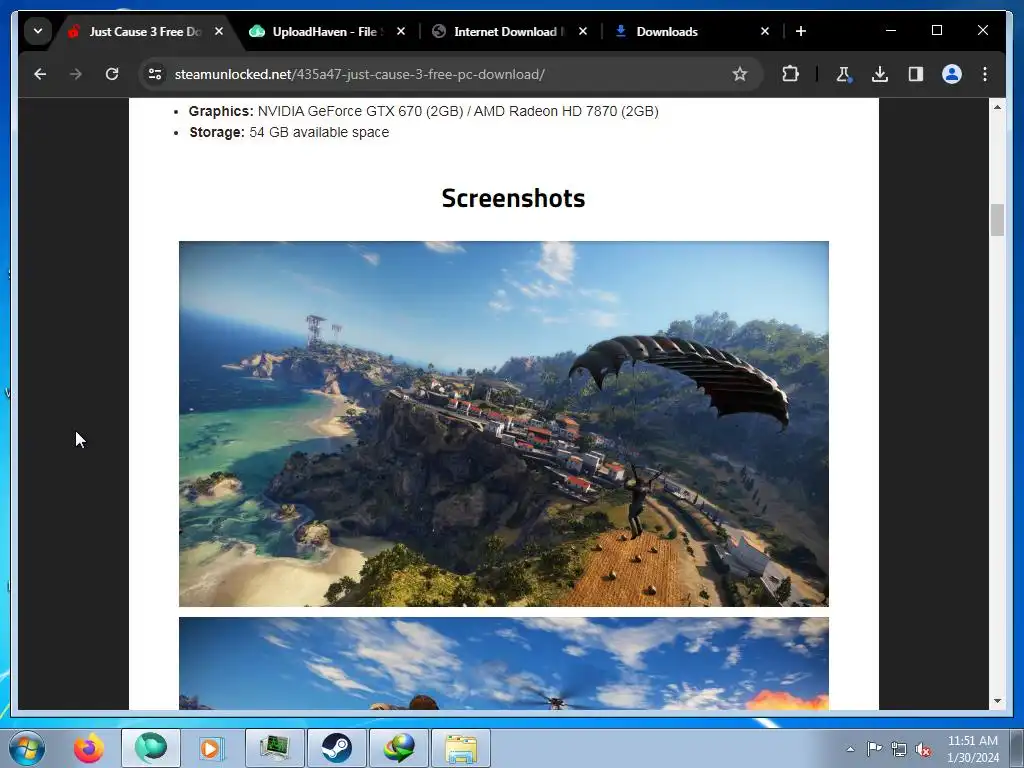Click the second screenshot with helicopter
The width and height of the screenshot is (1024, 768).
[x=504, y=664]
